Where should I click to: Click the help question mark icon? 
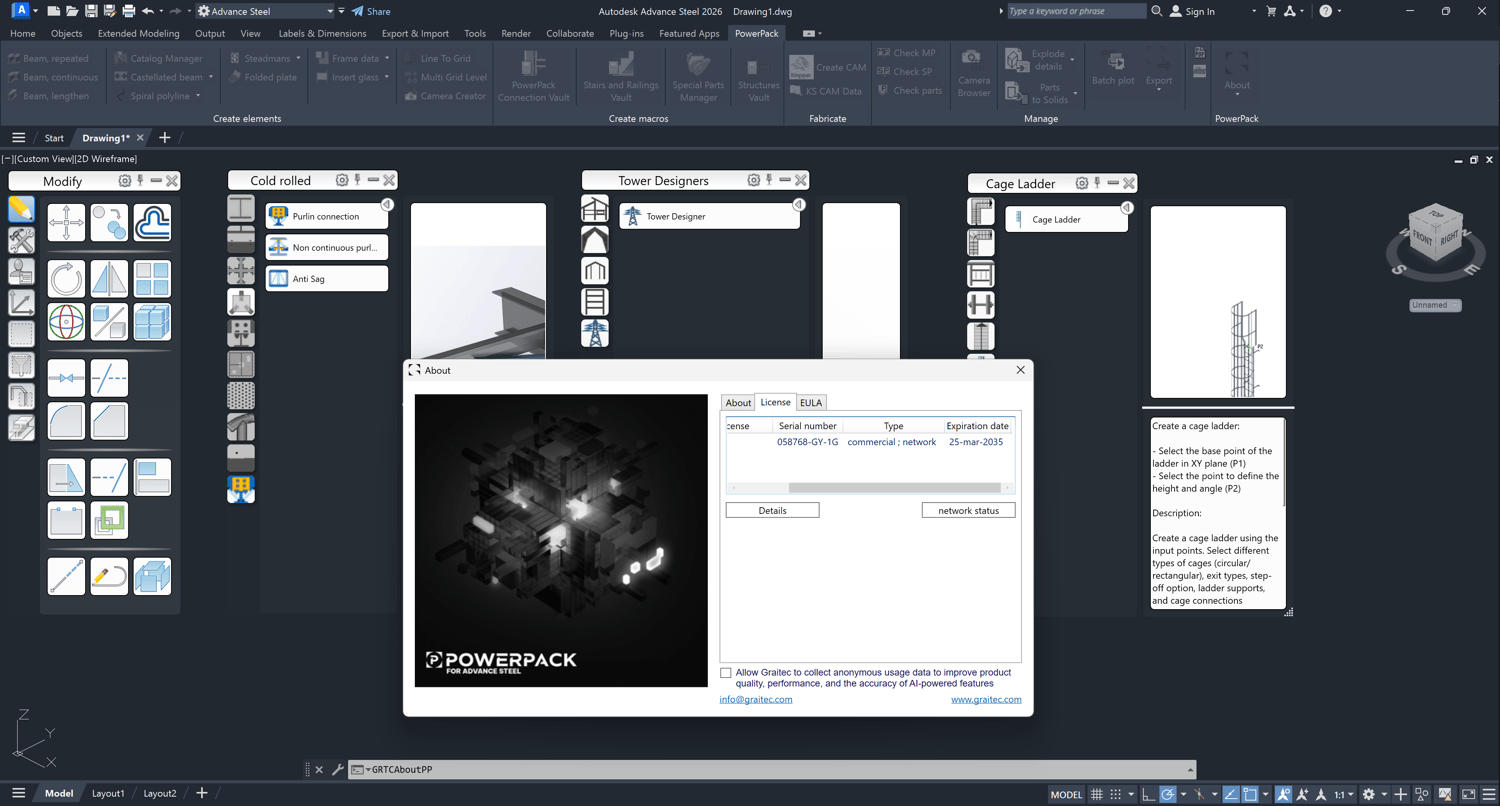coord(1326,11)
